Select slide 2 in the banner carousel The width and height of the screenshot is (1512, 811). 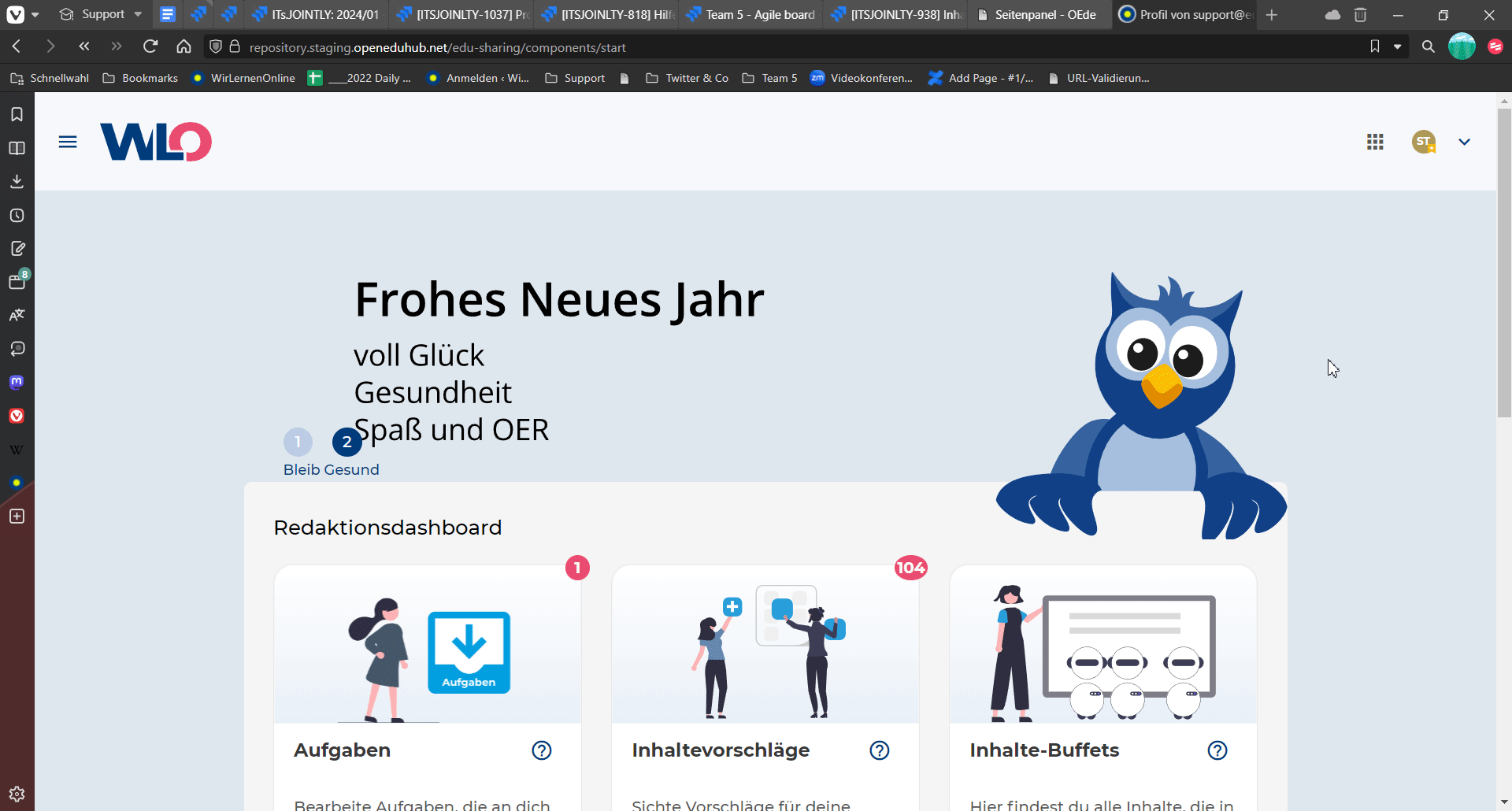[x=346, y=442]
